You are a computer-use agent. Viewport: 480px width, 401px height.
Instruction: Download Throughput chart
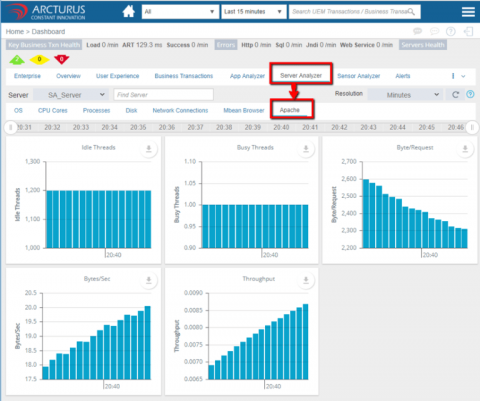(x=306, y=280)
